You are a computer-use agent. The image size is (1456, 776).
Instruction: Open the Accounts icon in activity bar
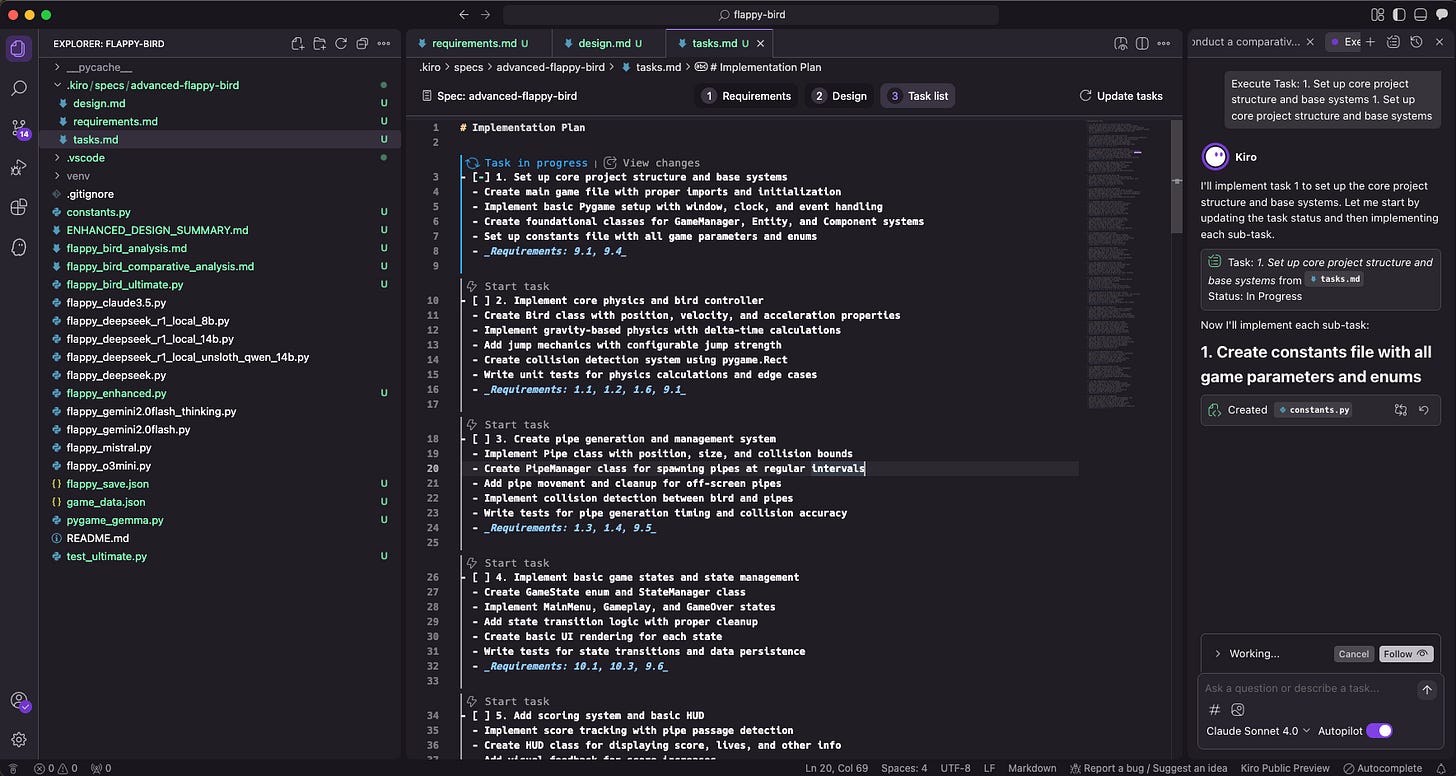19,701
